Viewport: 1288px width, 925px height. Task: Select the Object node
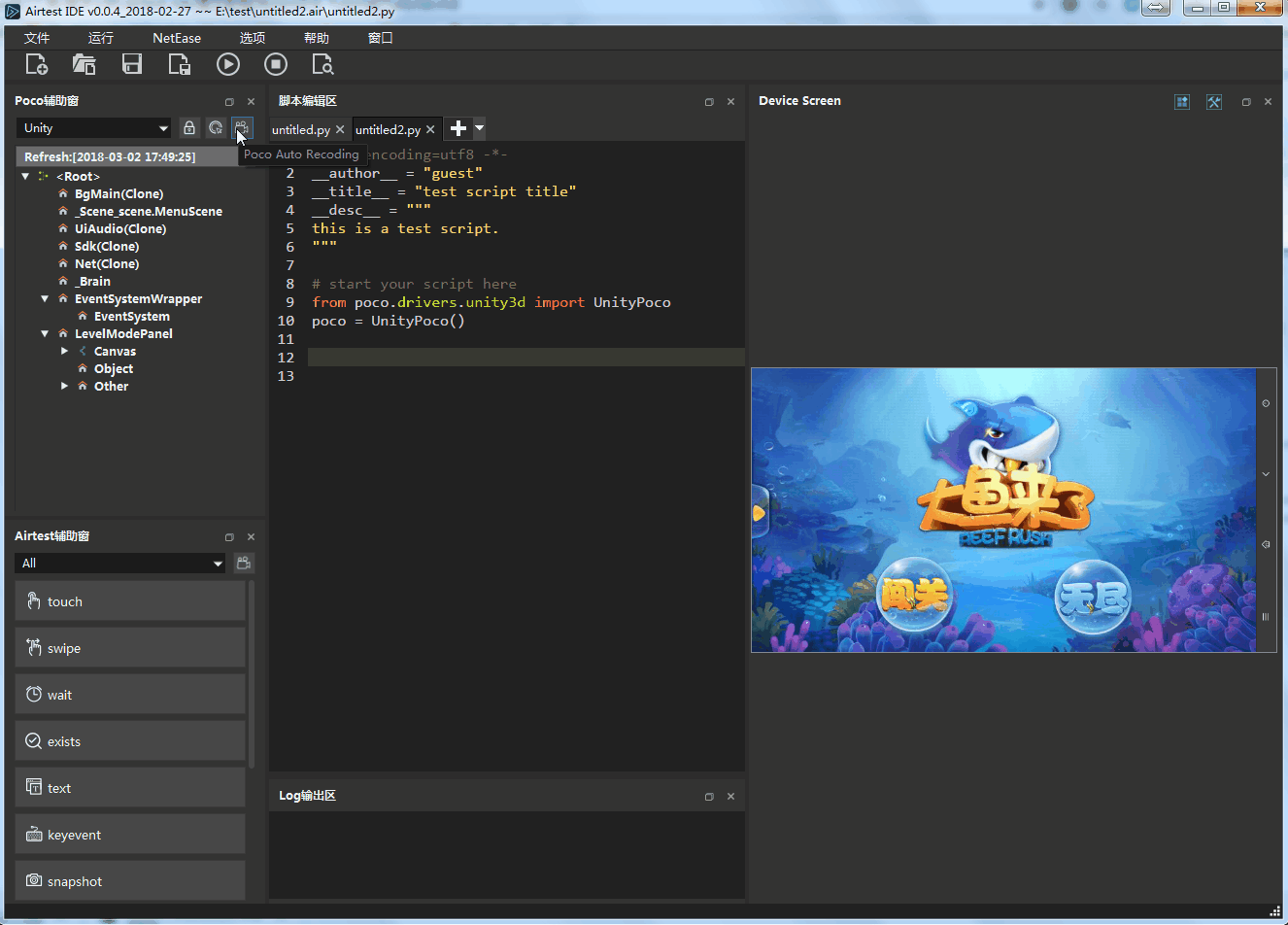coord(114,368)
